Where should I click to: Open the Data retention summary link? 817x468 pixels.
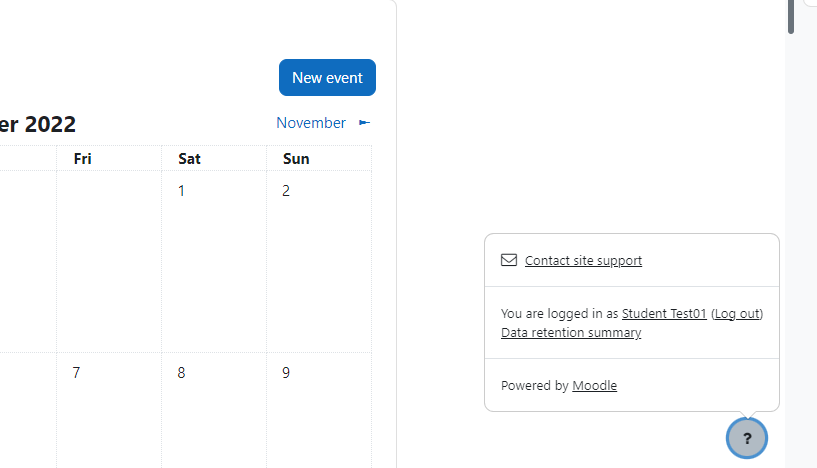(x=571, y=332)
